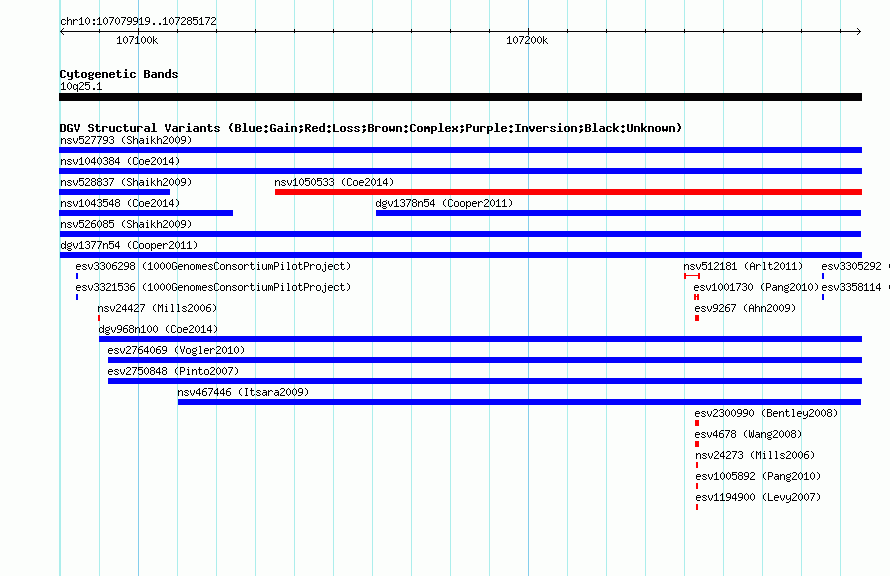Select the blue bar beneath dgv1378n54
This screenshot has width=890, height=576.
619,213
